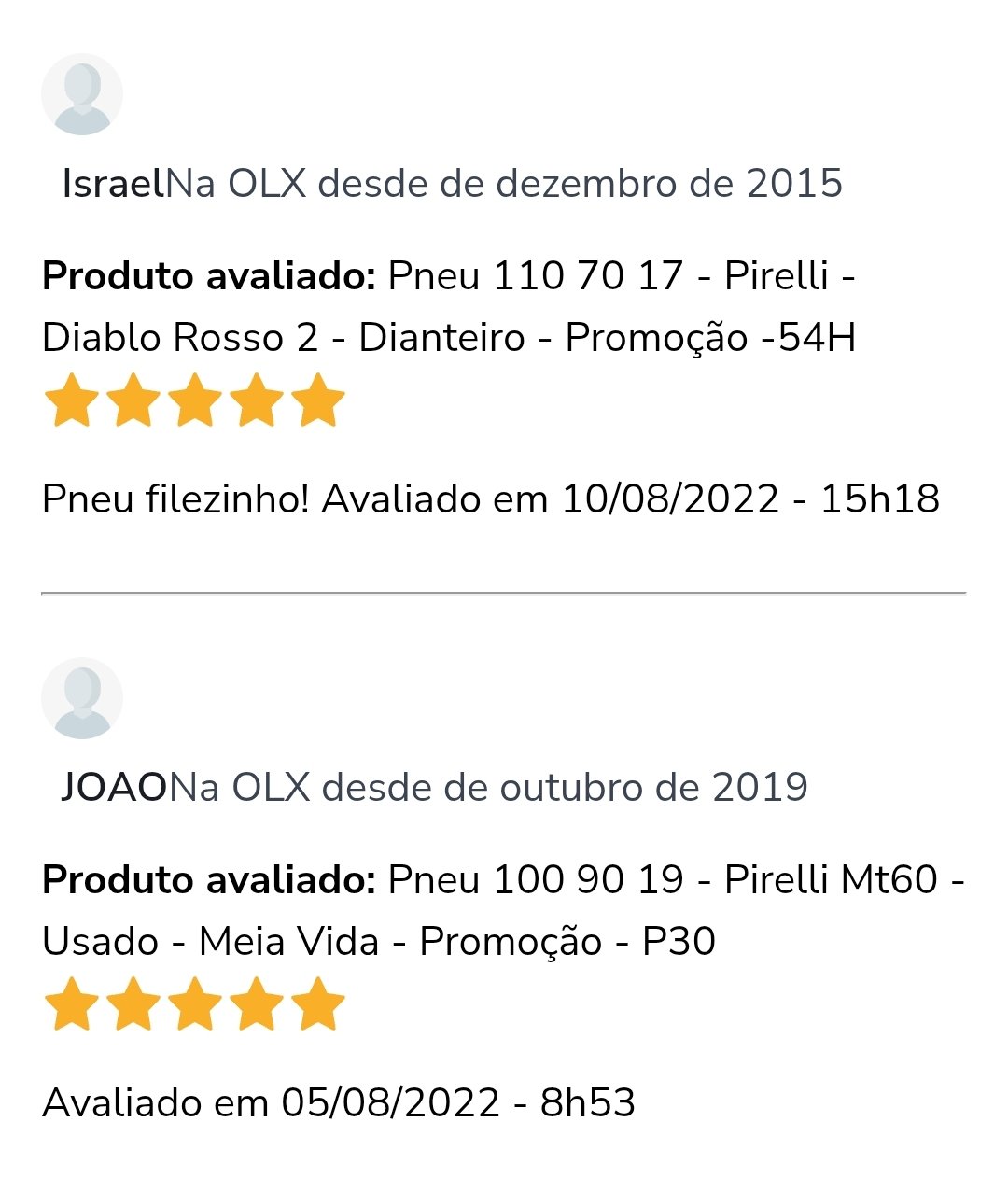Open JOAO's profile avatar
The height and width of the screenshot is (1192, 1008).
tap(82, 698)
